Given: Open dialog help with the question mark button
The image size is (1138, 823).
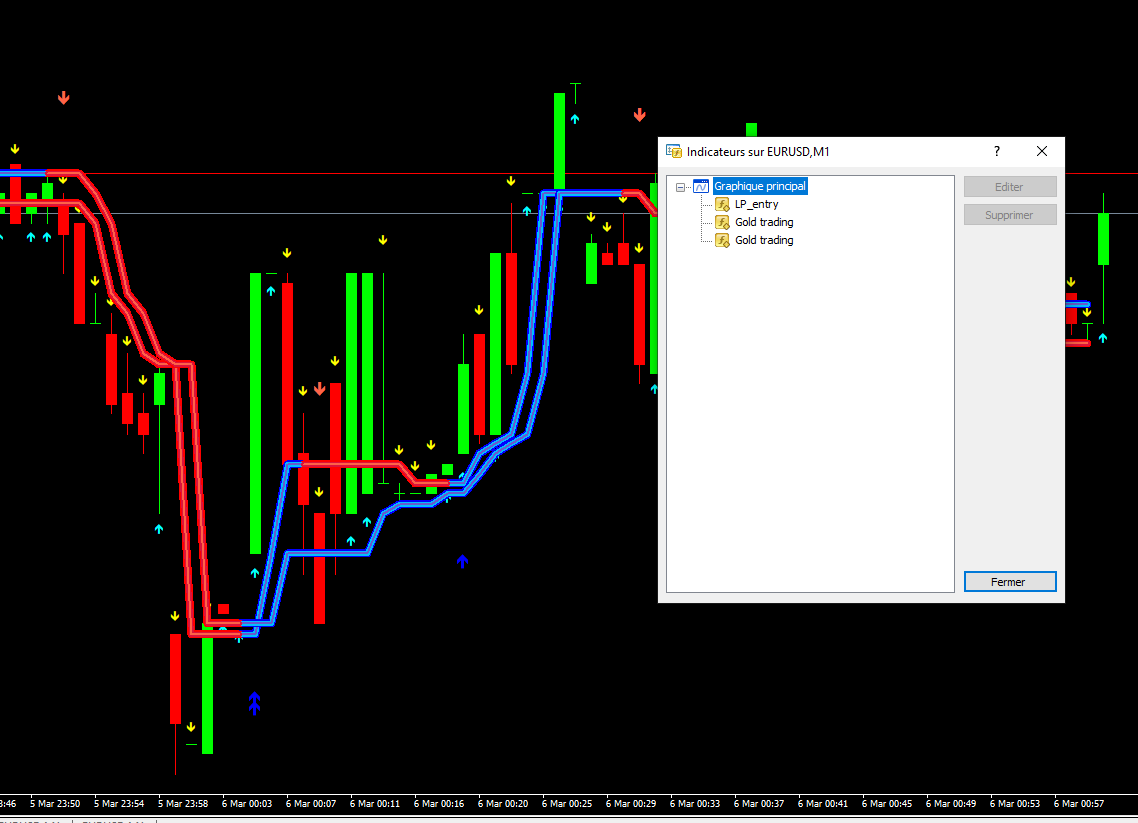Looking at the screenshot, I should click(996, 151).
